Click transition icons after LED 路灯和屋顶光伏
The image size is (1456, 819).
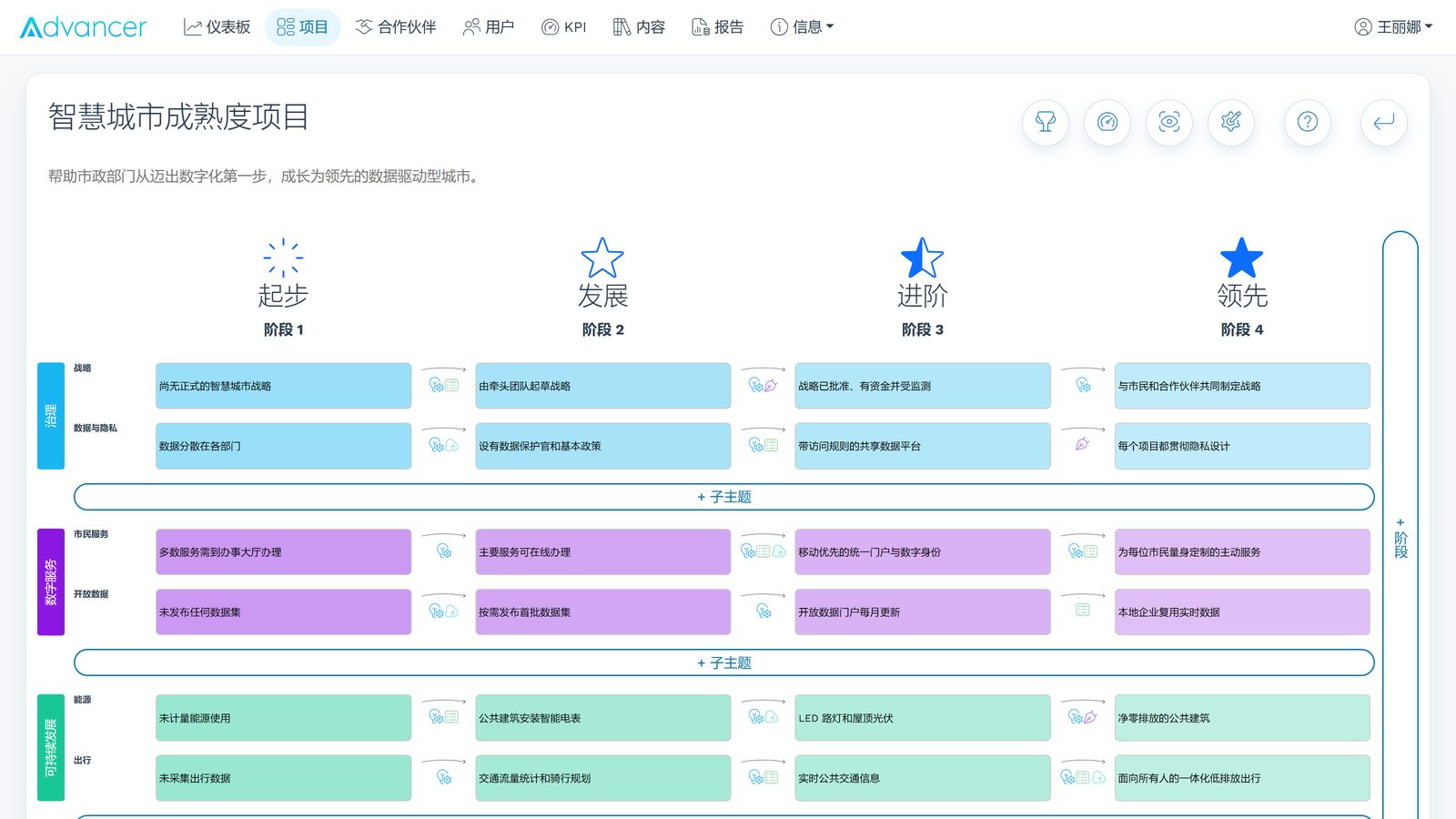[1082, 717]
